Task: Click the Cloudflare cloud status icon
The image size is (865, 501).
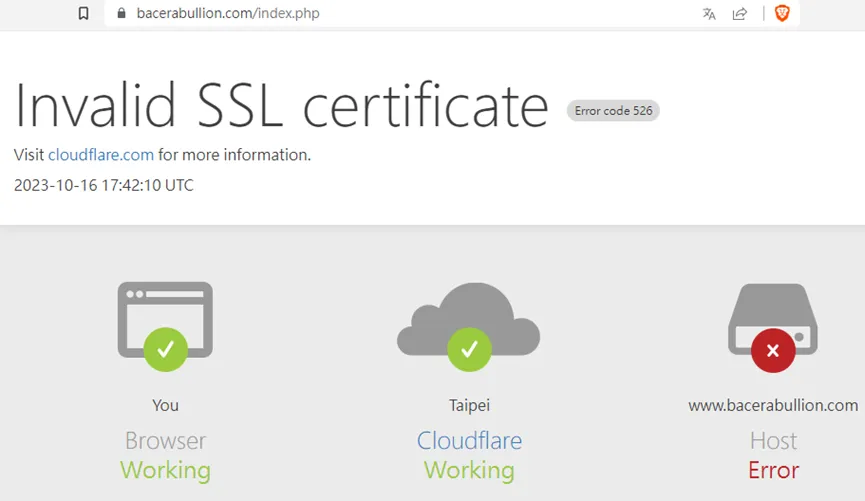Action: [468, 327]
